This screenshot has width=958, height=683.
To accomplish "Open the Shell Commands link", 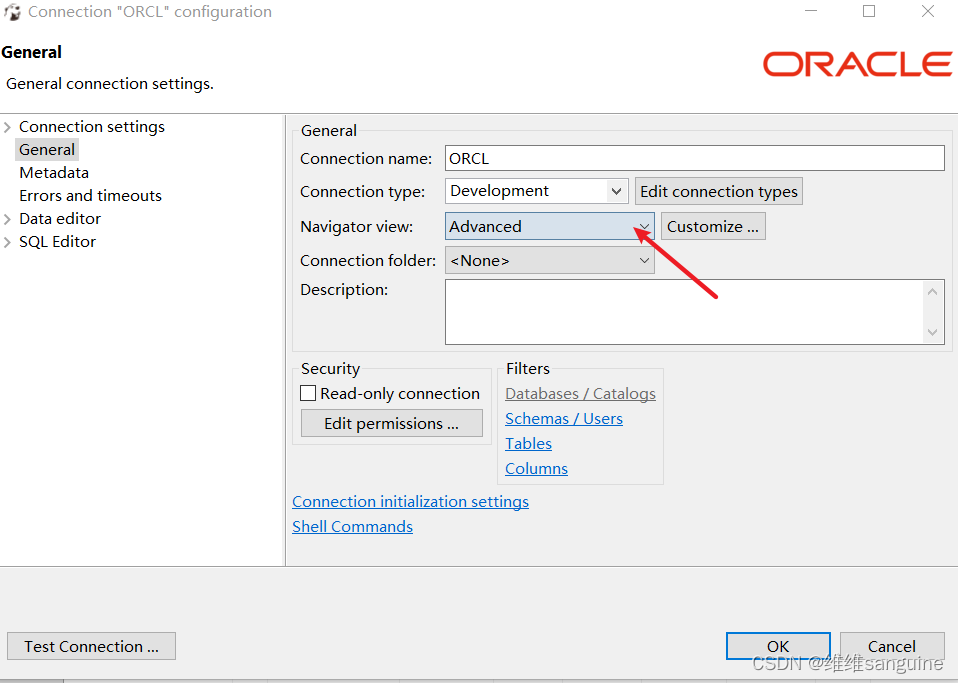I will point(353,527).
